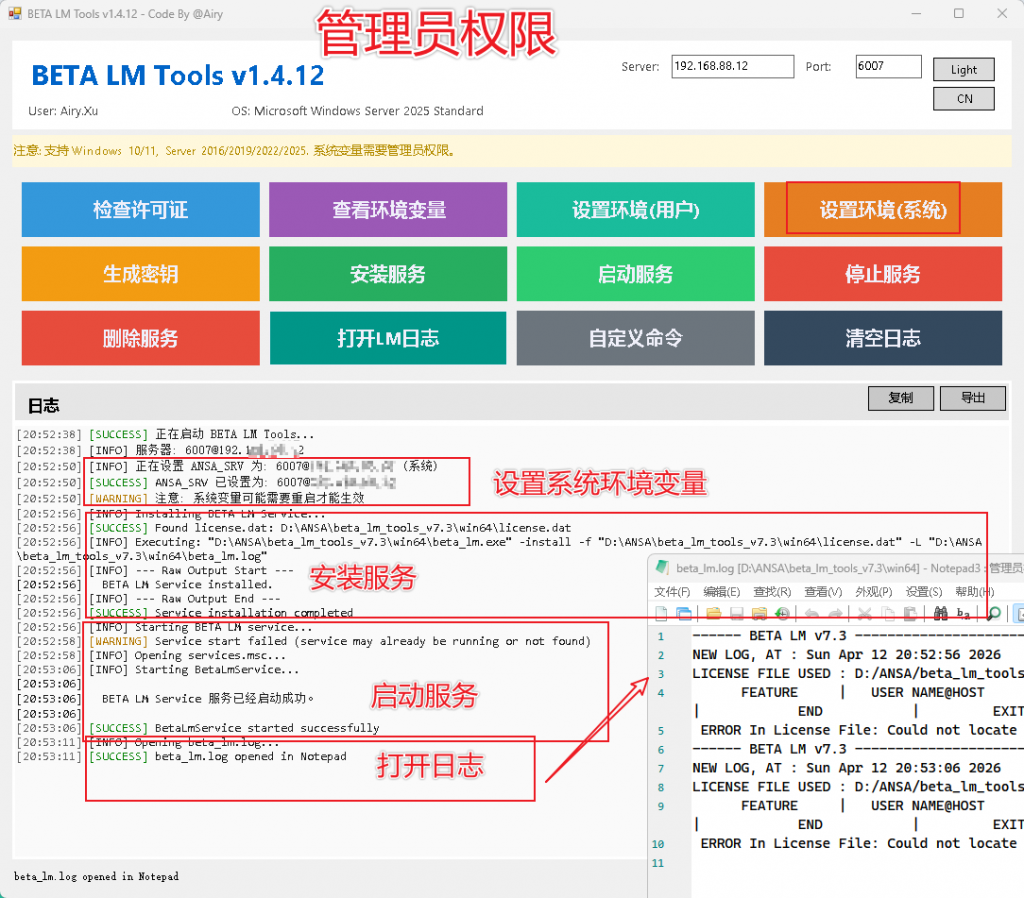This screenshot has width=1024, height=898.
Task: Click the New document icon in Notepad3
Action: [661, 613]
